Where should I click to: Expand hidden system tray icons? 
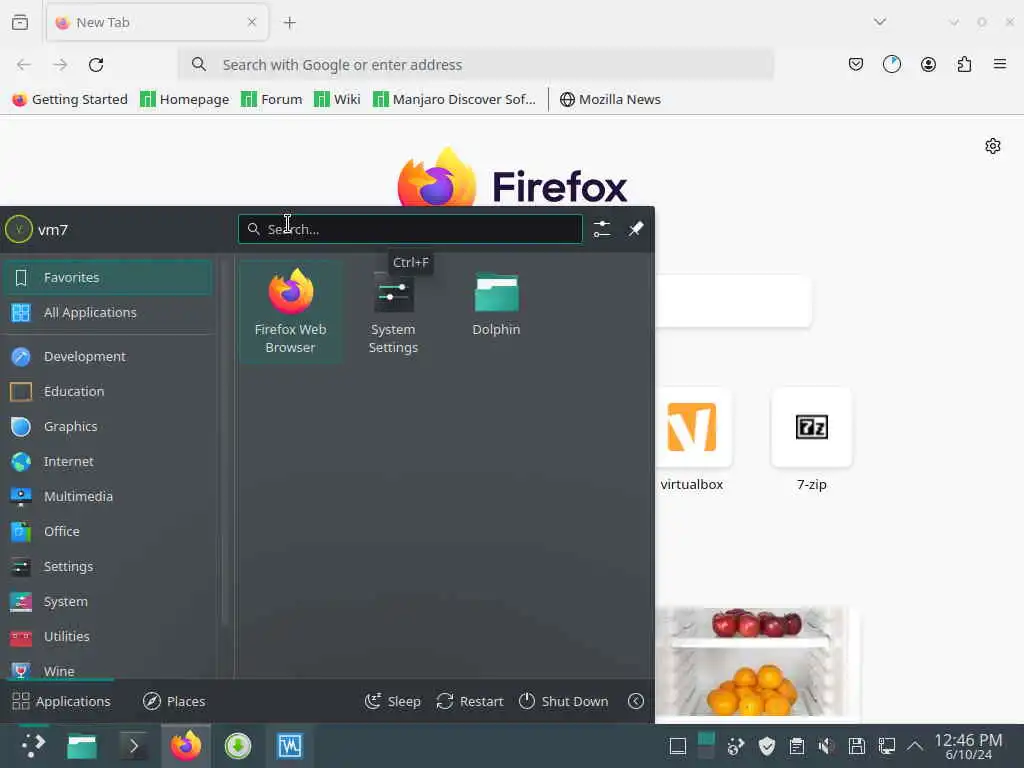point(915,746)
